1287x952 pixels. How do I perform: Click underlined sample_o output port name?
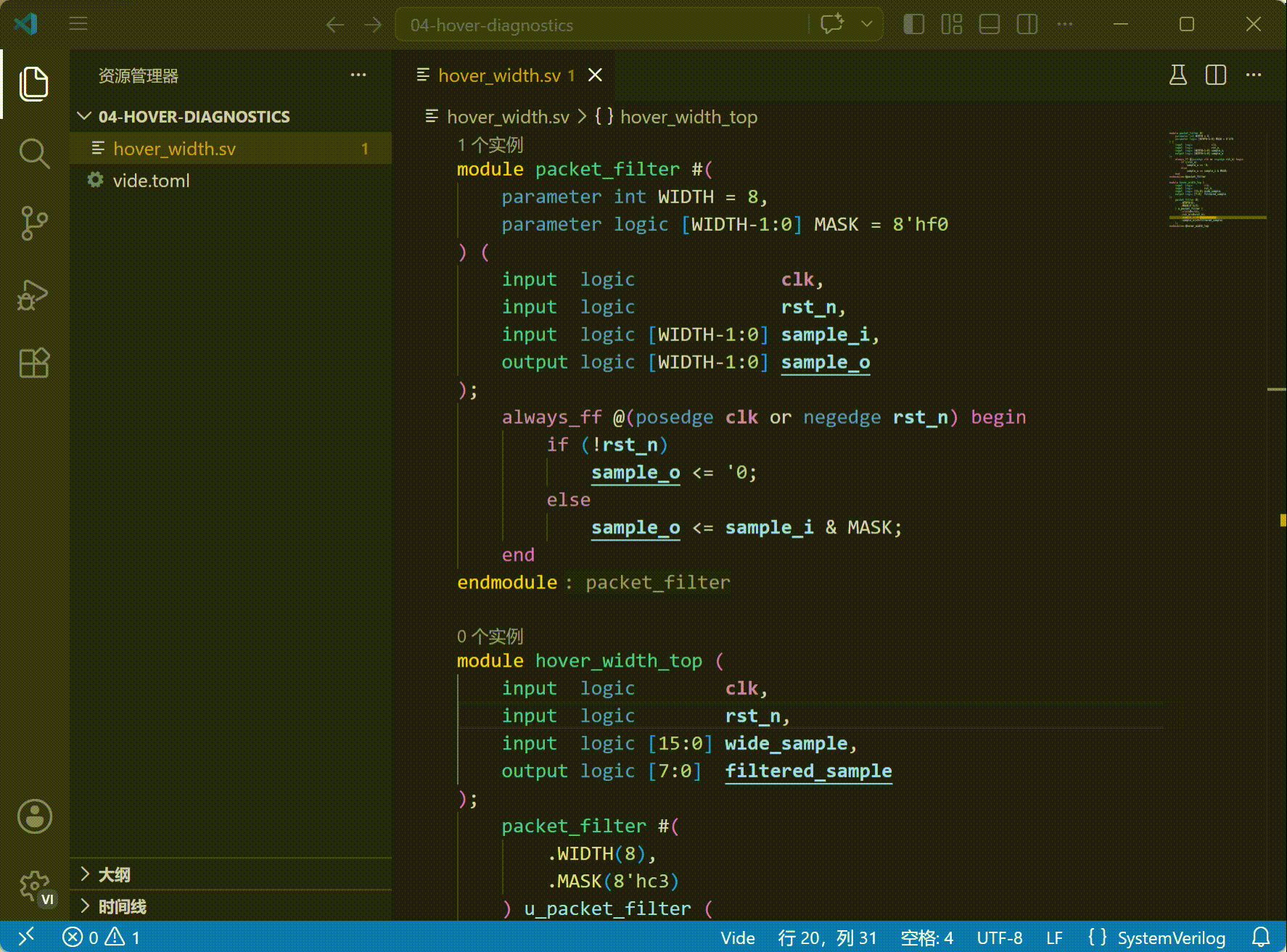[x=825, y=362]
